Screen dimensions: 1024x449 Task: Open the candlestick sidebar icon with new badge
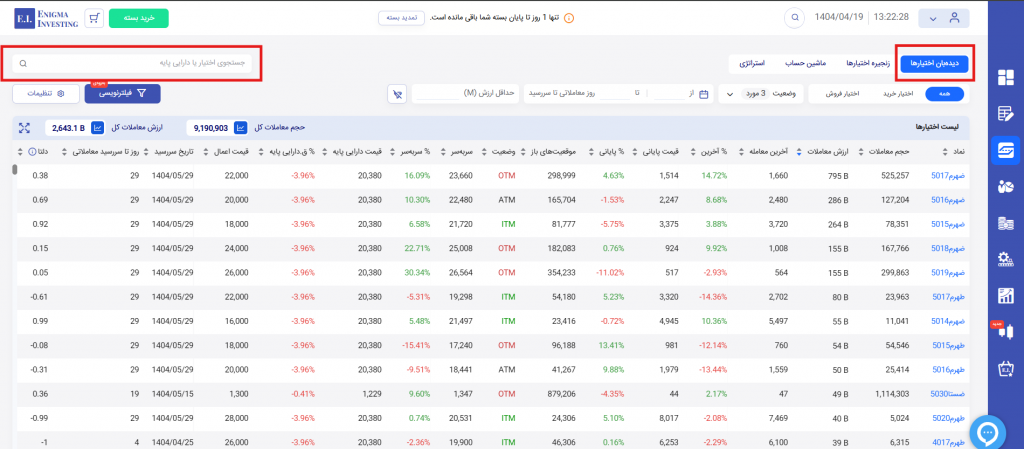click(1004, 332)
